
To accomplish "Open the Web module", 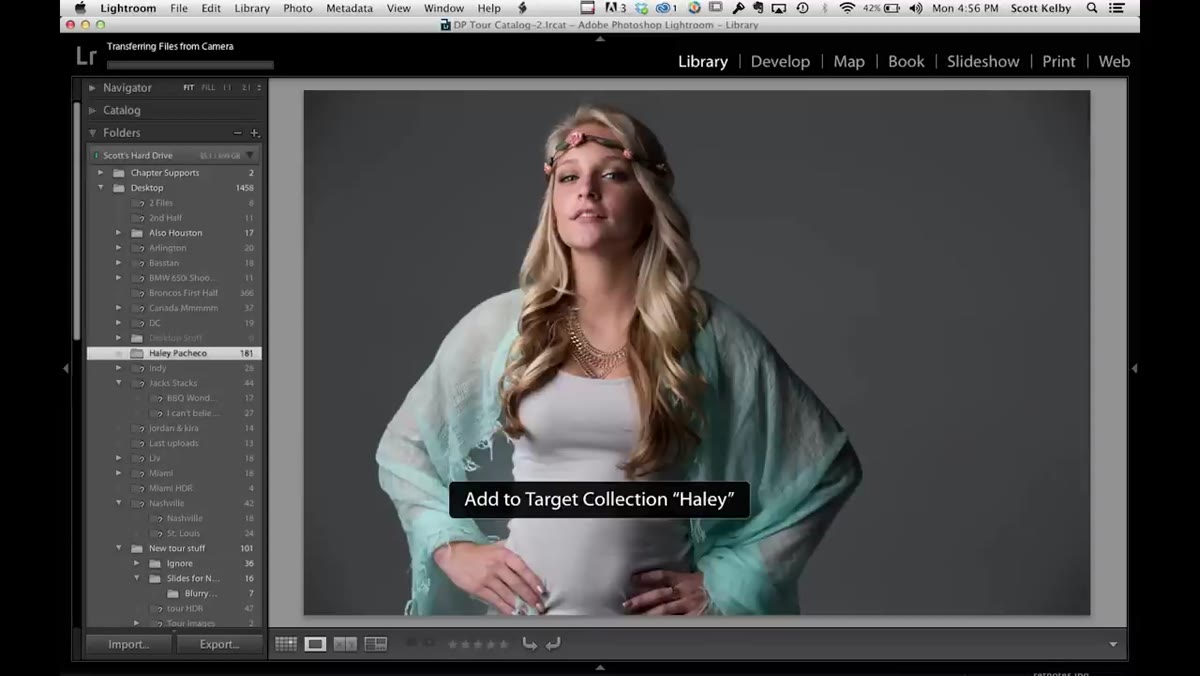I will [1114, 61].
